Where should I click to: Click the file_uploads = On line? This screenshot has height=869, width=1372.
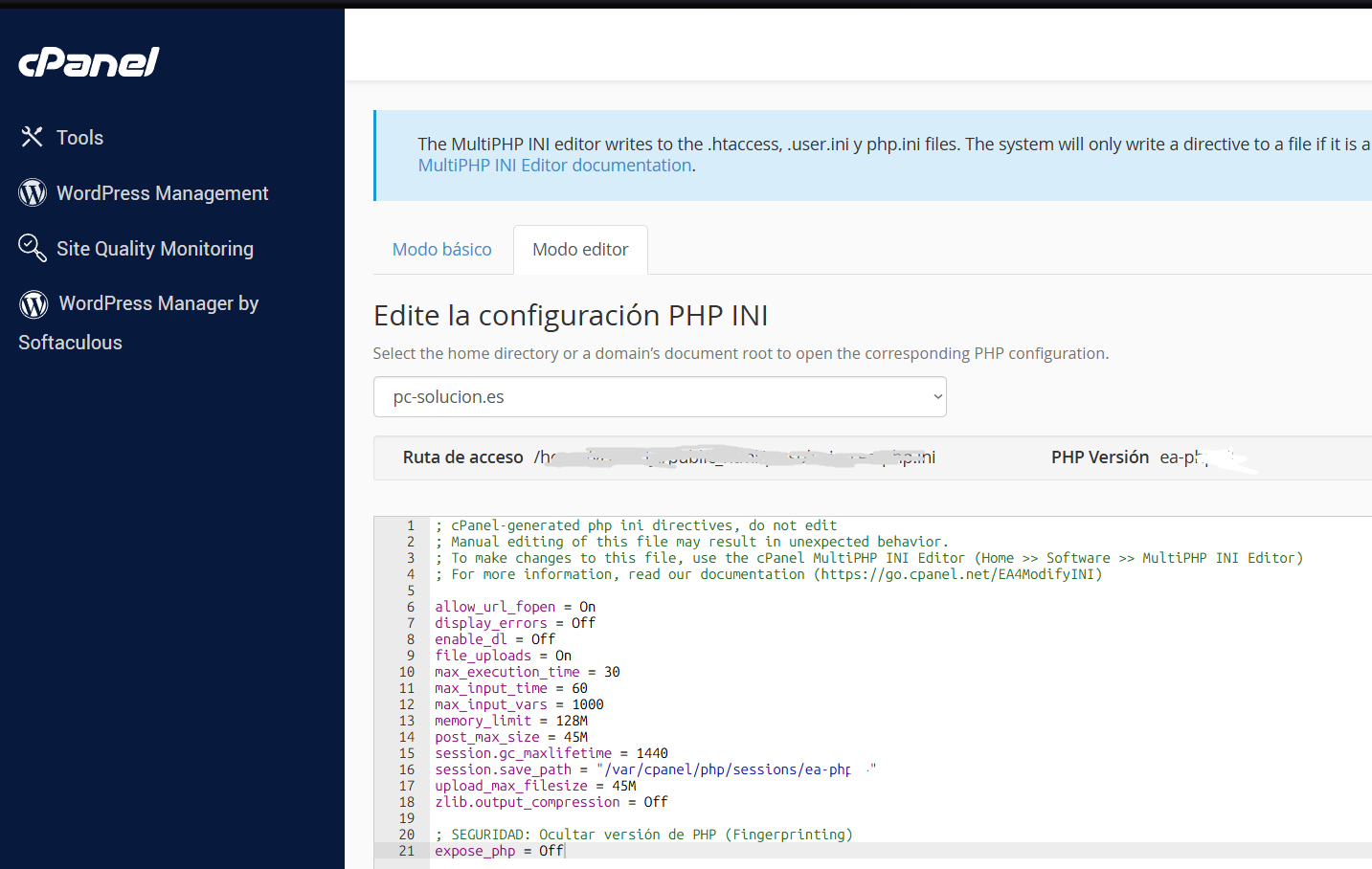504,656
